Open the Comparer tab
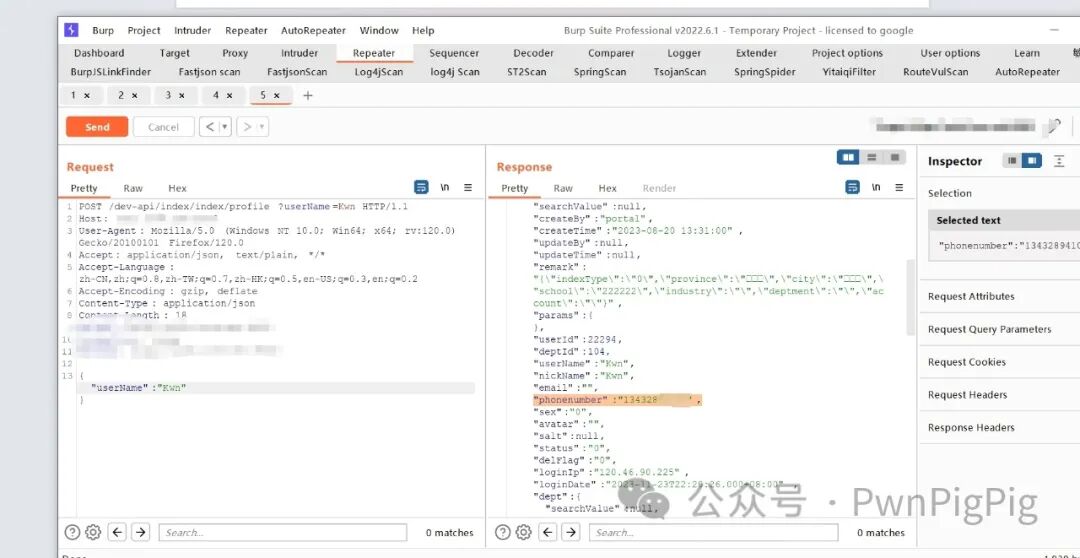The height and width of the screenshot is (558, 1080). click(x=611, y=53)
